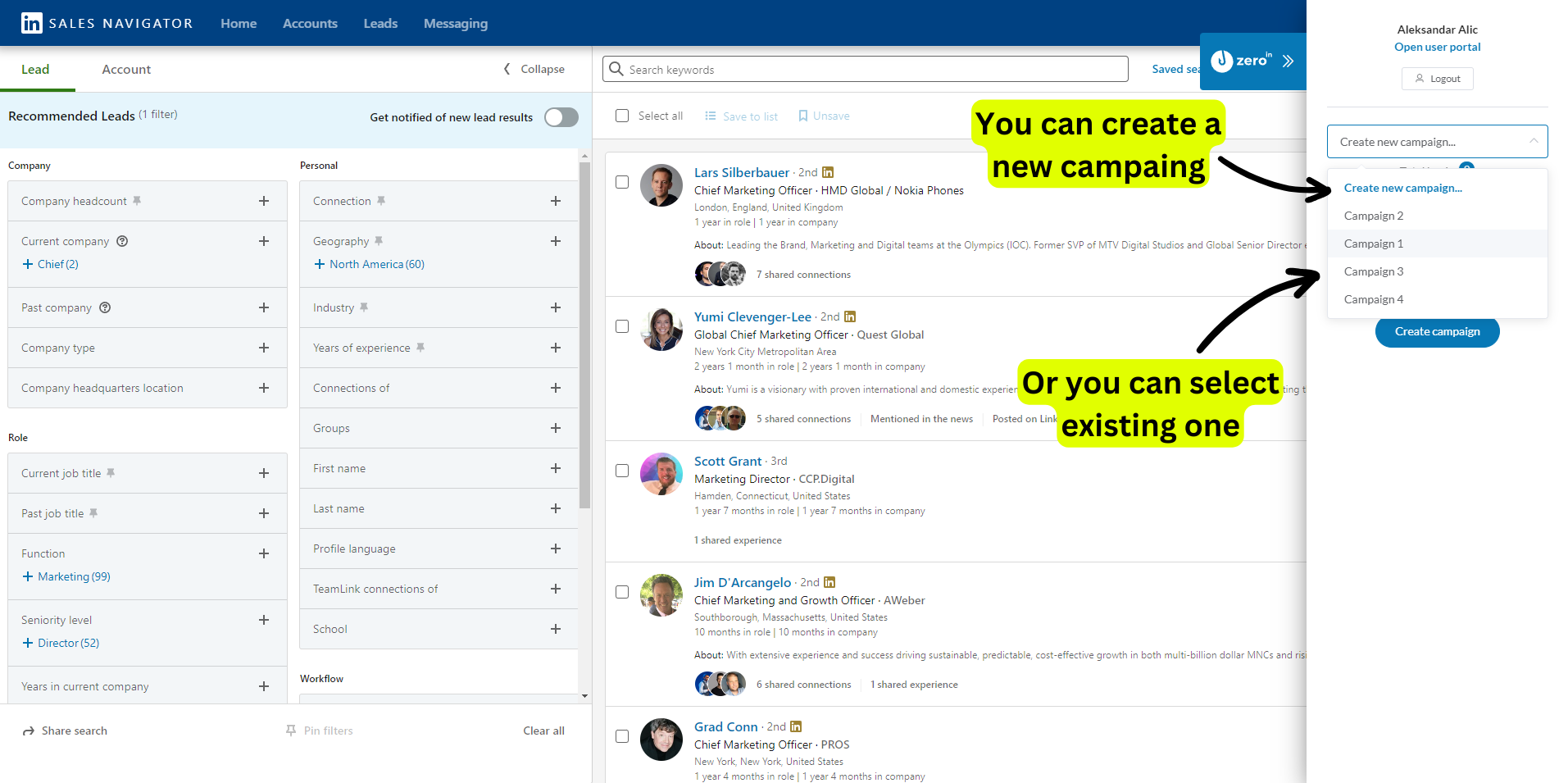Collapse the filter panel
Image resolution: width=1568 pixels, height=783 pixels.
pyautogui.click(x=534, y=69)
